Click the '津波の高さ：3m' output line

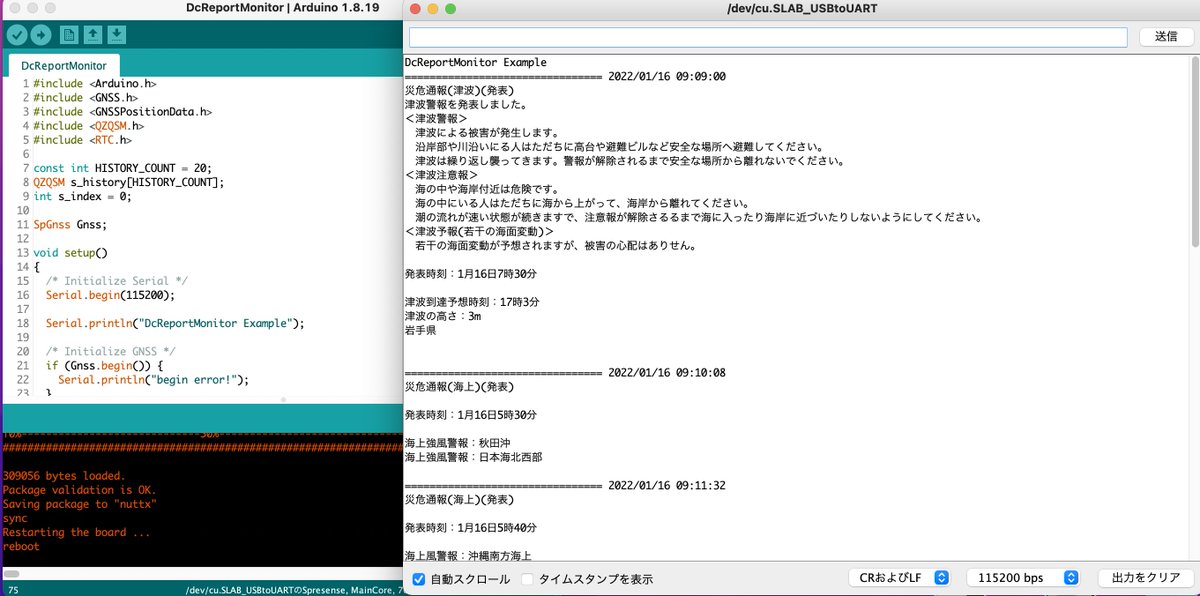[443, 315]
